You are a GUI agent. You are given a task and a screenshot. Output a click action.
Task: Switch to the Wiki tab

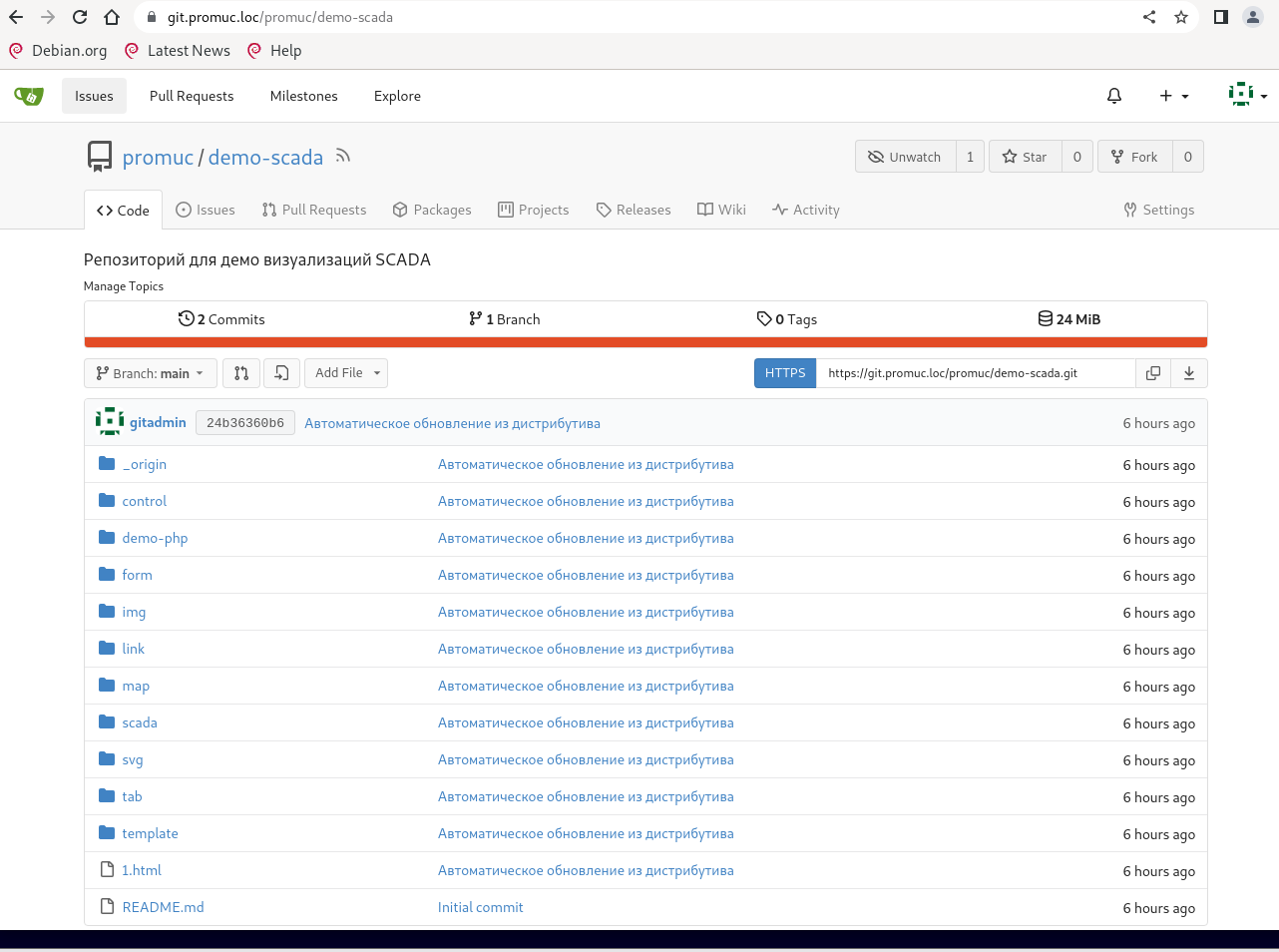(x=721, y=210)
